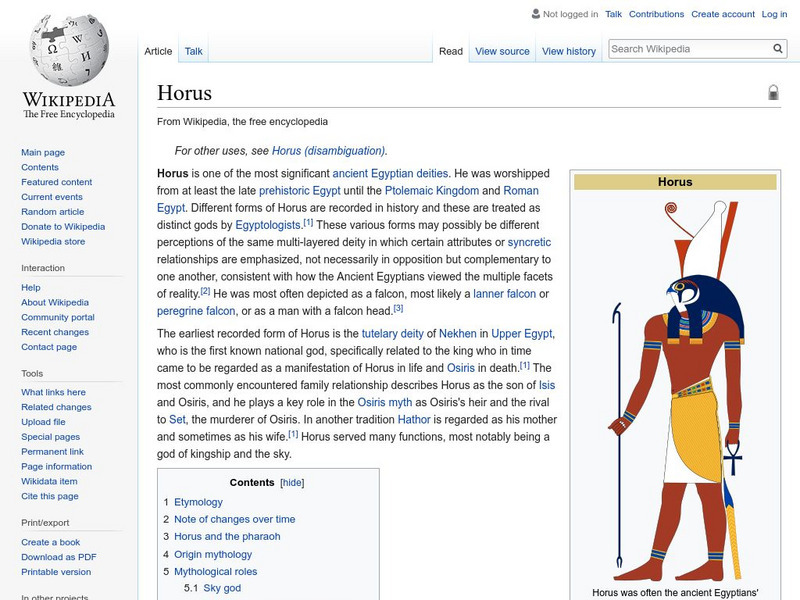800x600 pixels.
Task: Click Download as PDF
Action: [59, 557]
